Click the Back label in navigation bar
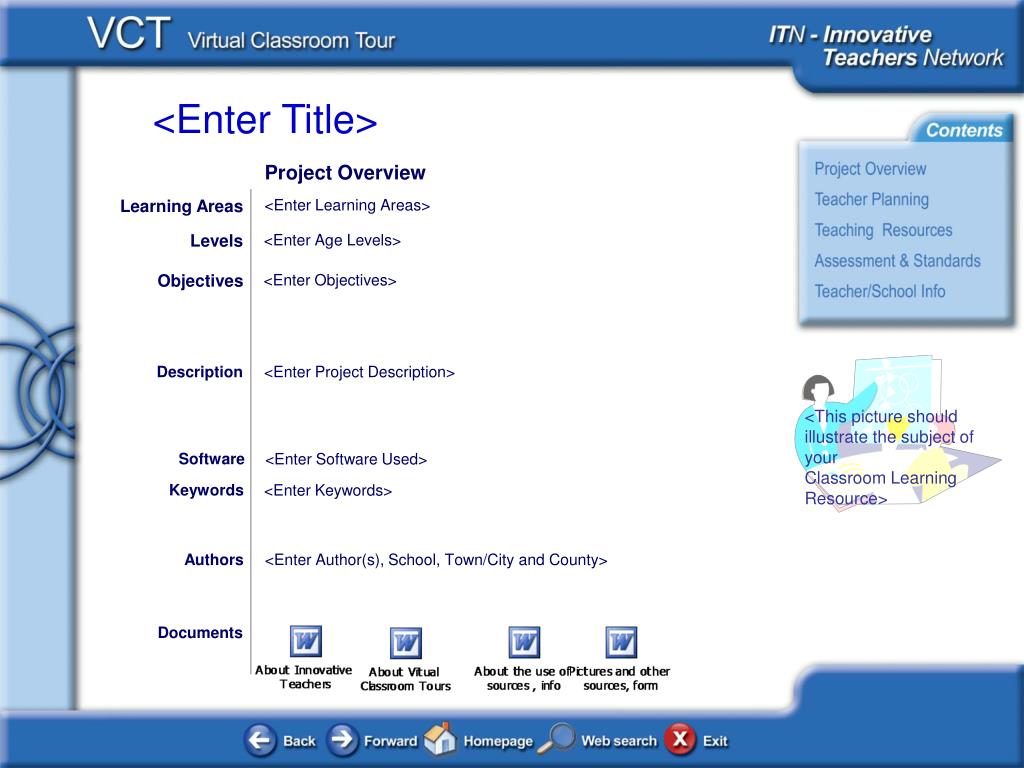The height and width of the screenshot is (768, 1024). [x=299, y=741]
